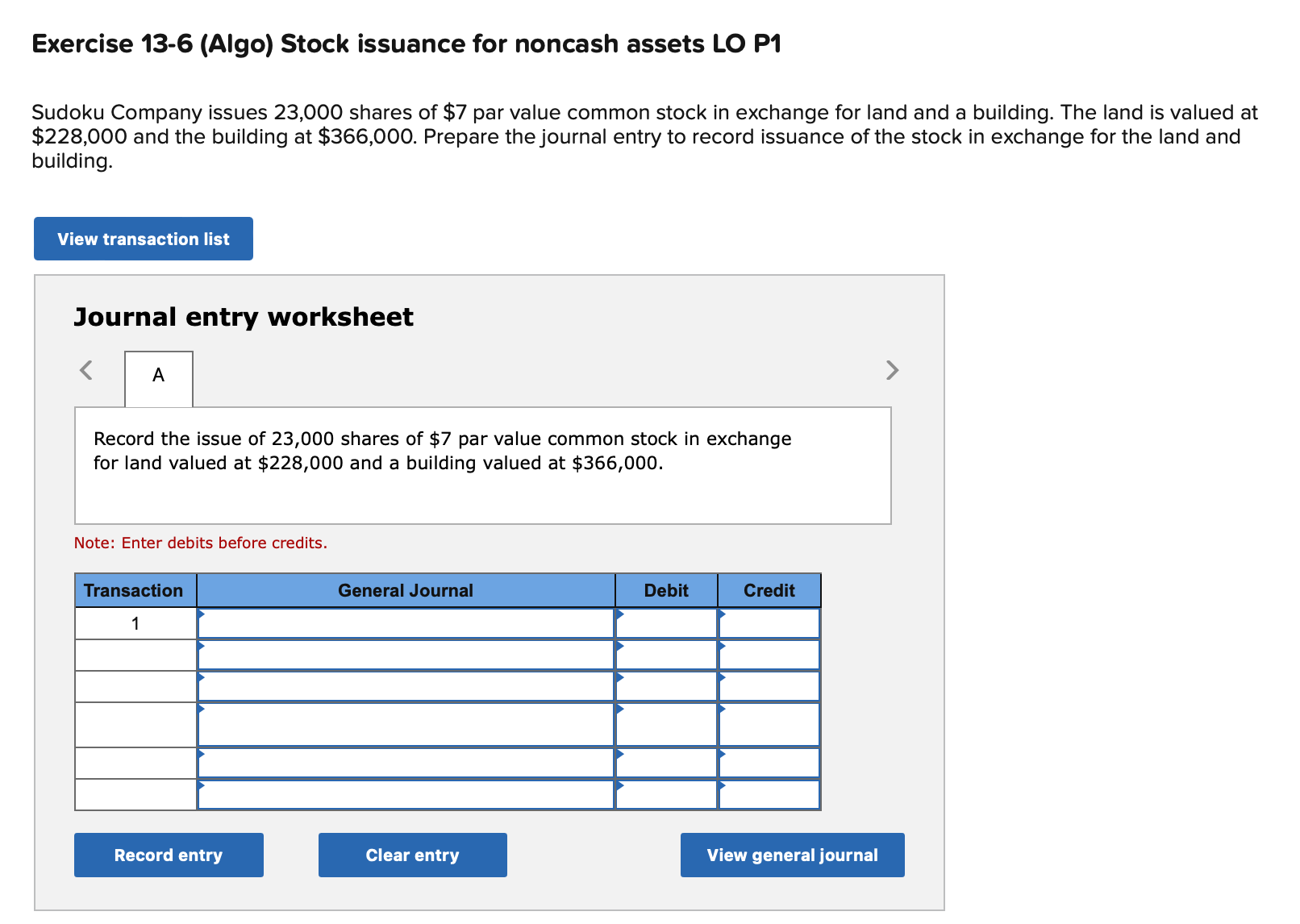Click the right navigation chevron
The height and width of the screenshot is (924, 1300).
891,370
